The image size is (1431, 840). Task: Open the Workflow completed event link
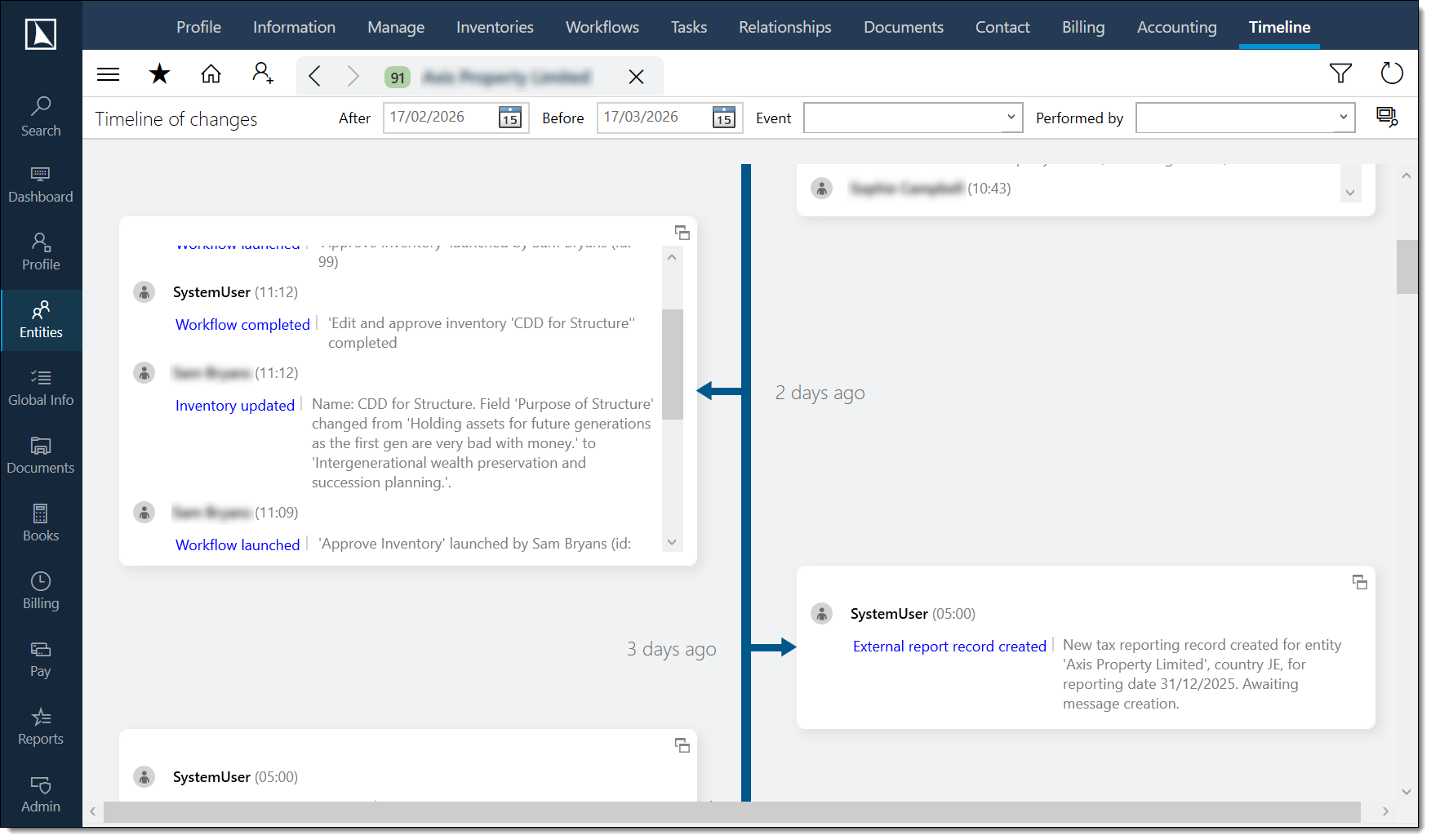242,324
